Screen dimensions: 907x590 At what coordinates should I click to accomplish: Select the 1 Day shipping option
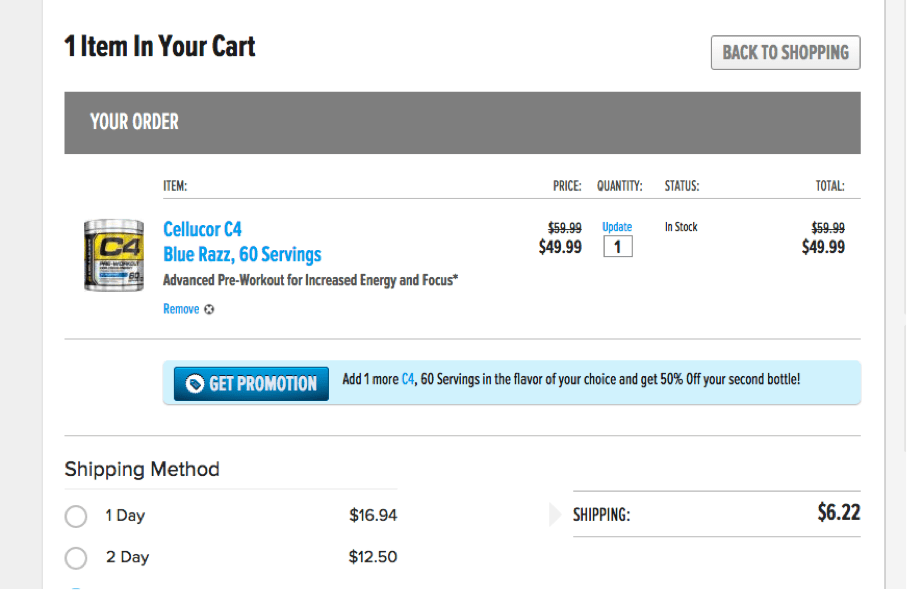(x=76, y=516)
